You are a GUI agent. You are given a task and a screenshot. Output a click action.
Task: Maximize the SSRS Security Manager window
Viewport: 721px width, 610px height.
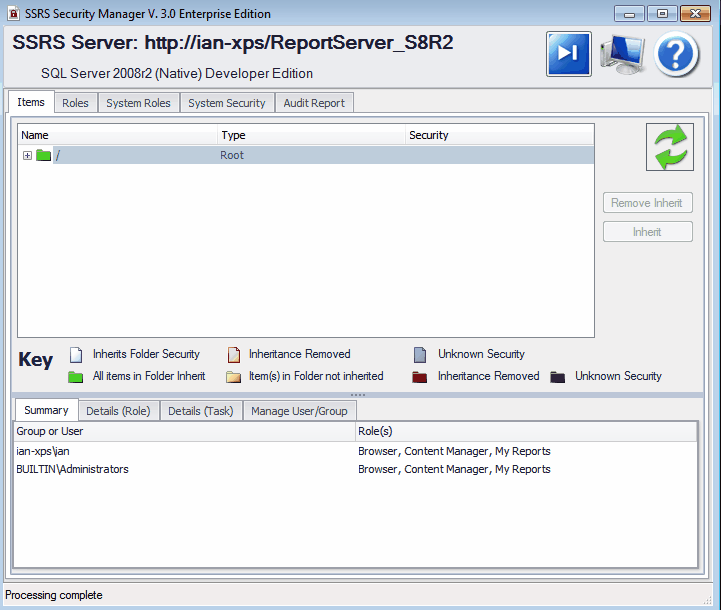(662, 14)
